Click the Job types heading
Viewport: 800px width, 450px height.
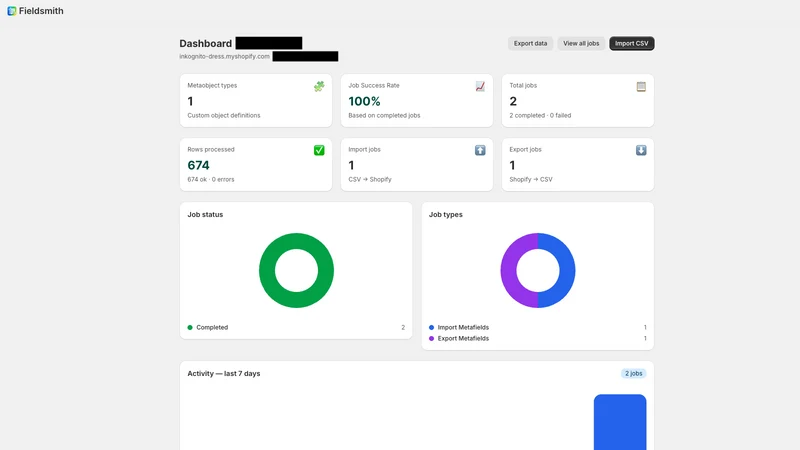click(x=445, y=214)
